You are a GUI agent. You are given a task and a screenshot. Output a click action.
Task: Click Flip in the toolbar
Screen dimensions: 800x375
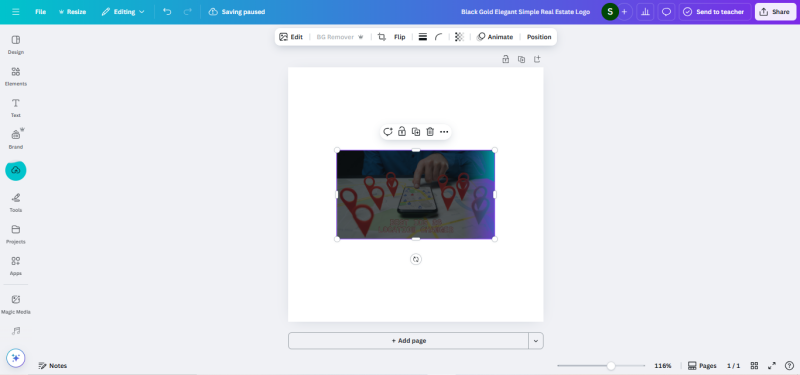tap(399, 37)
